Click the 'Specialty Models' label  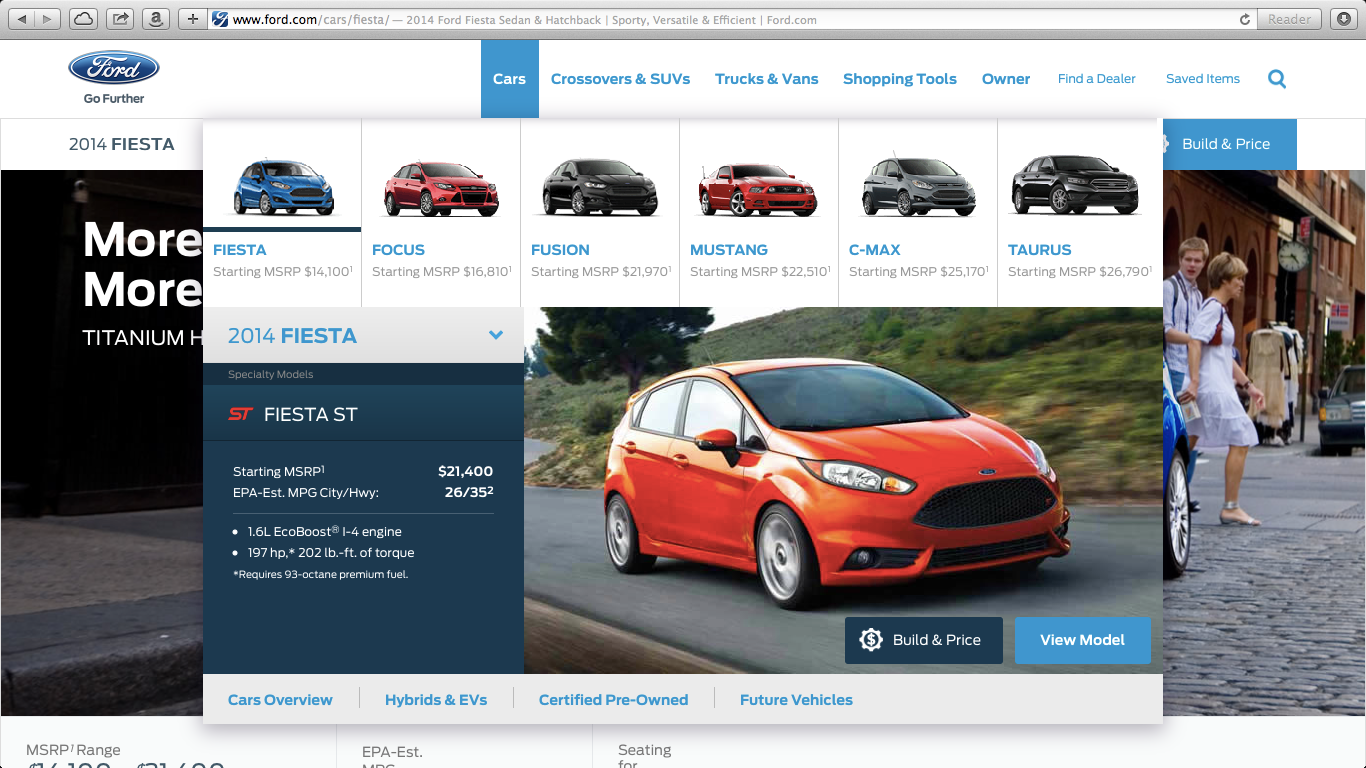[x=271, y=374]
